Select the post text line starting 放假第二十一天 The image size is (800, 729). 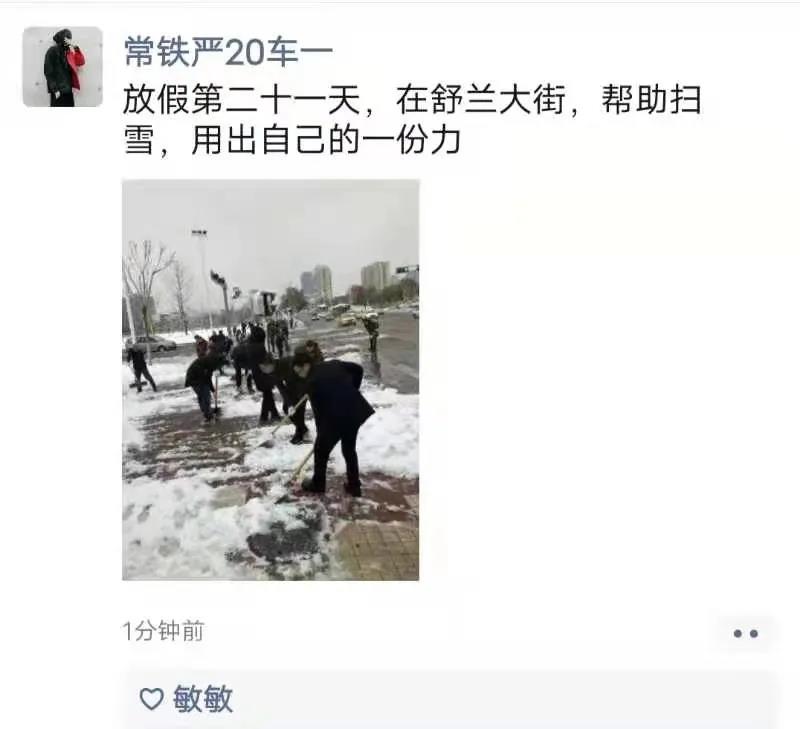[412, 99]
